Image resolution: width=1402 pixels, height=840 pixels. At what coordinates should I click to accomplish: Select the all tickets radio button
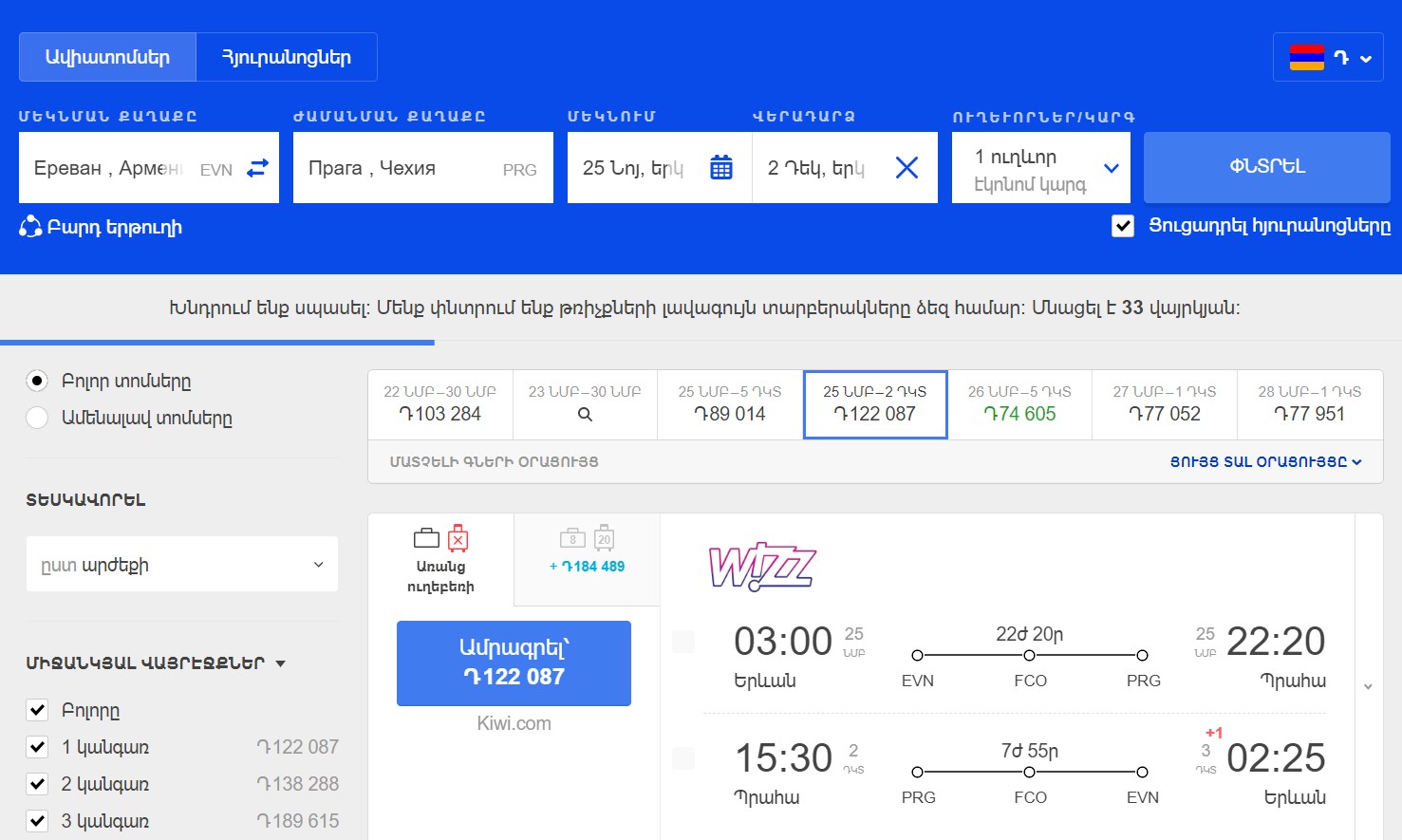click(x=37, y=381)
